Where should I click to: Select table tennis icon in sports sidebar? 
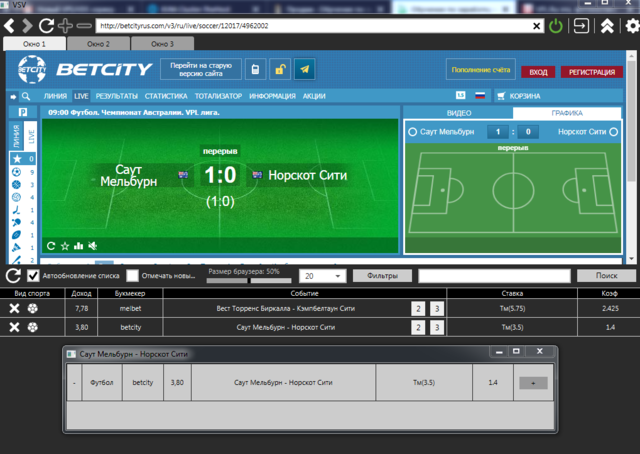click(x=16, y=223)
